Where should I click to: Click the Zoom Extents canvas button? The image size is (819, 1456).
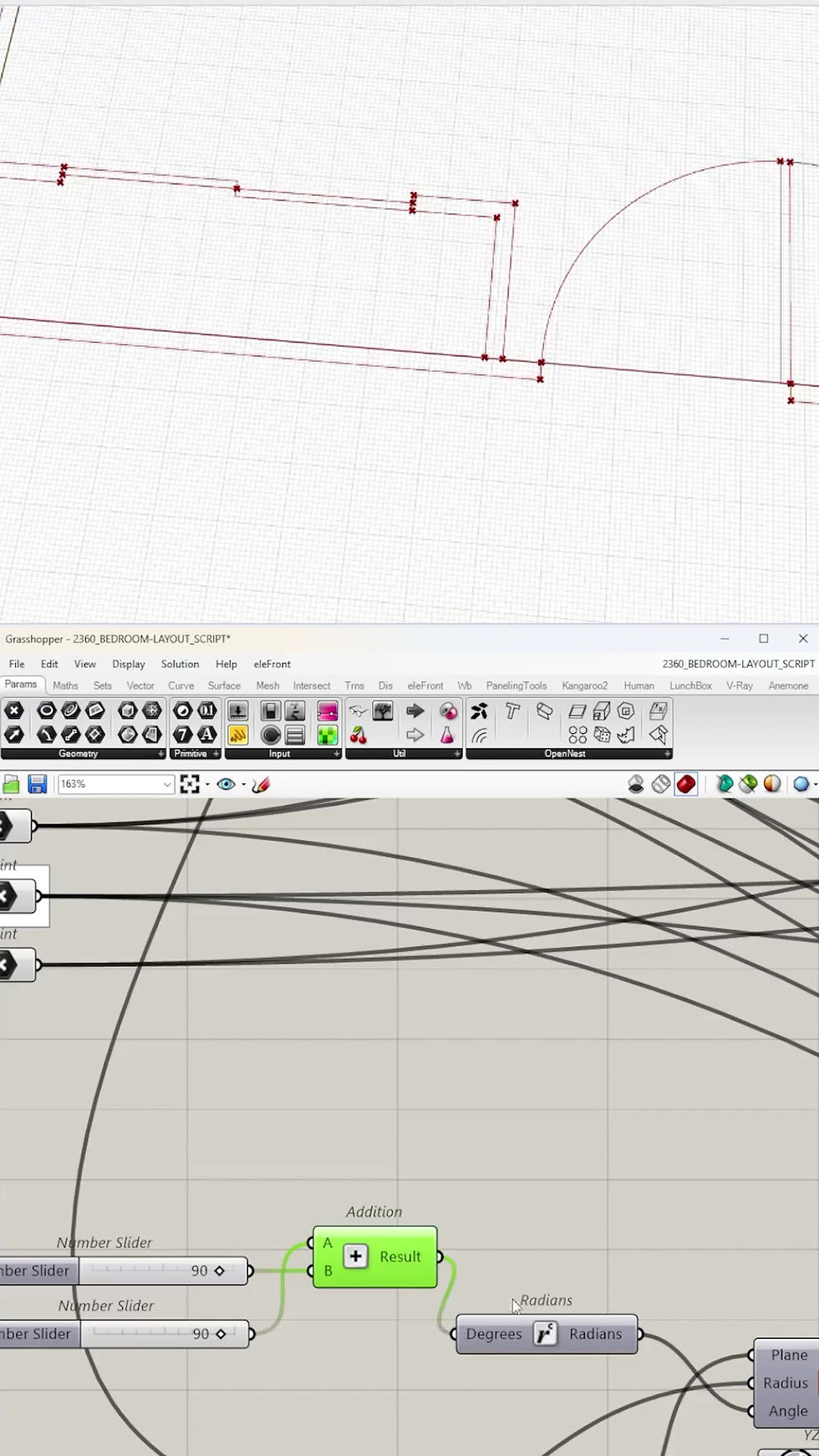click(190, 784)
